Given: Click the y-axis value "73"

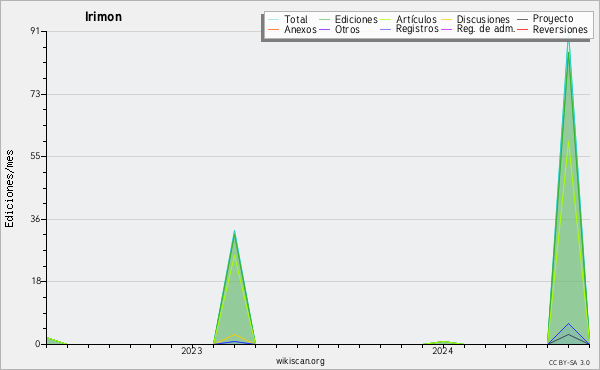Looking at the screenshot, I should point(35,94).
